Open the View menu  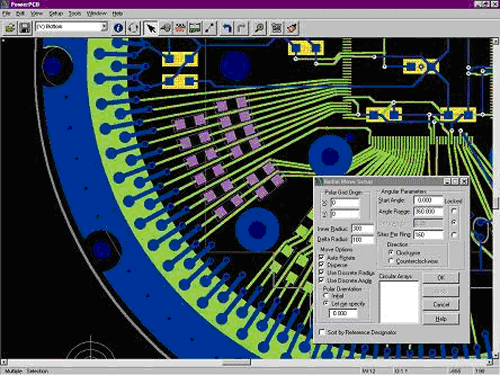coord(36,13)
